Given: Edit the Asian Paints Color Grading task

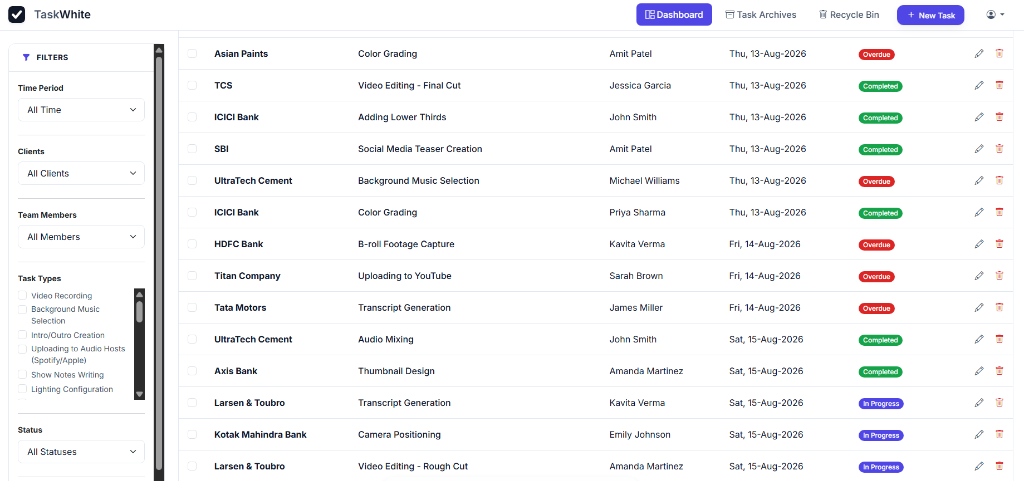Looking at the screenshot, I should pyautogui.click(x=978, y=54).
